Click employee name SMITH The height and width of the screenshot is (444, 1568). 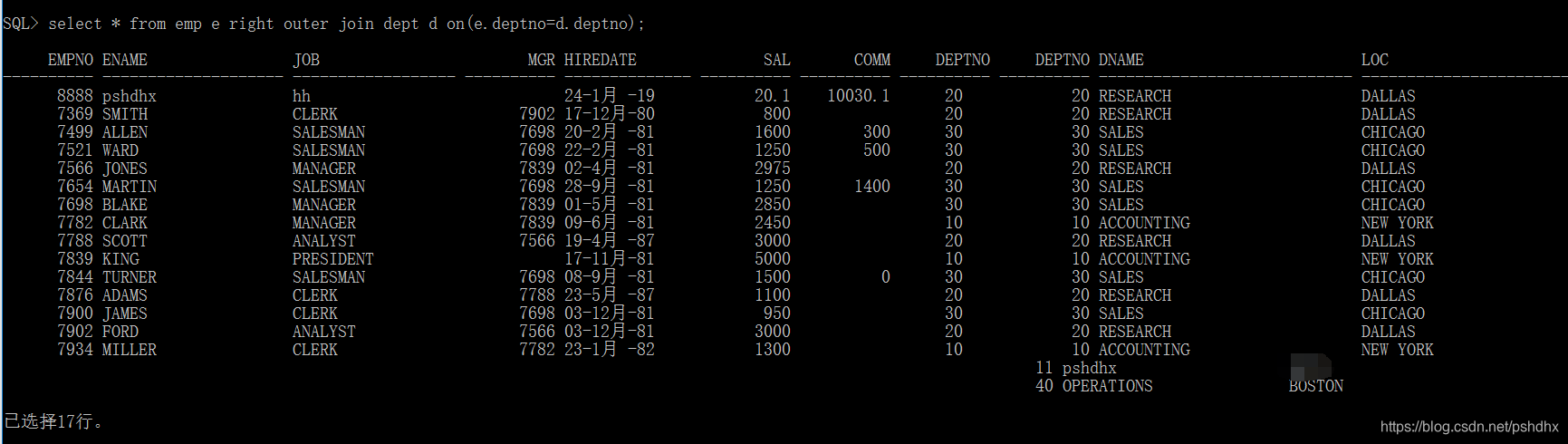click(125, 114)
